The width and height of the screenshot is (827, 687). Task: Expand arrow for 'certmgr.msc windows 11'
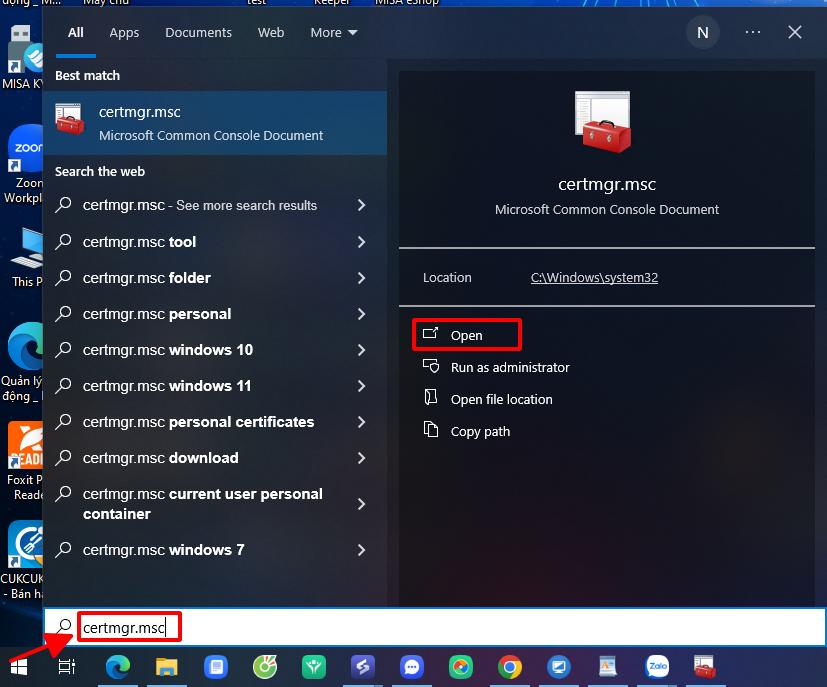pos(361,386)
